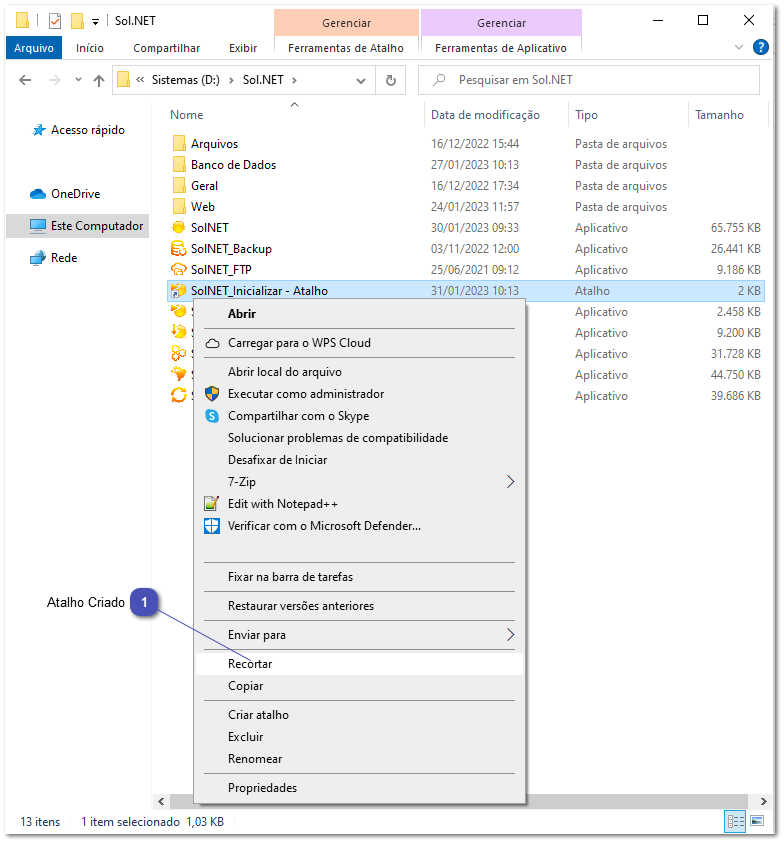Image resolution: width=784 pixels, height=843 pixels.
Task: Click the Microsoft Defender shield icon
Action: (x=212, y=526)
